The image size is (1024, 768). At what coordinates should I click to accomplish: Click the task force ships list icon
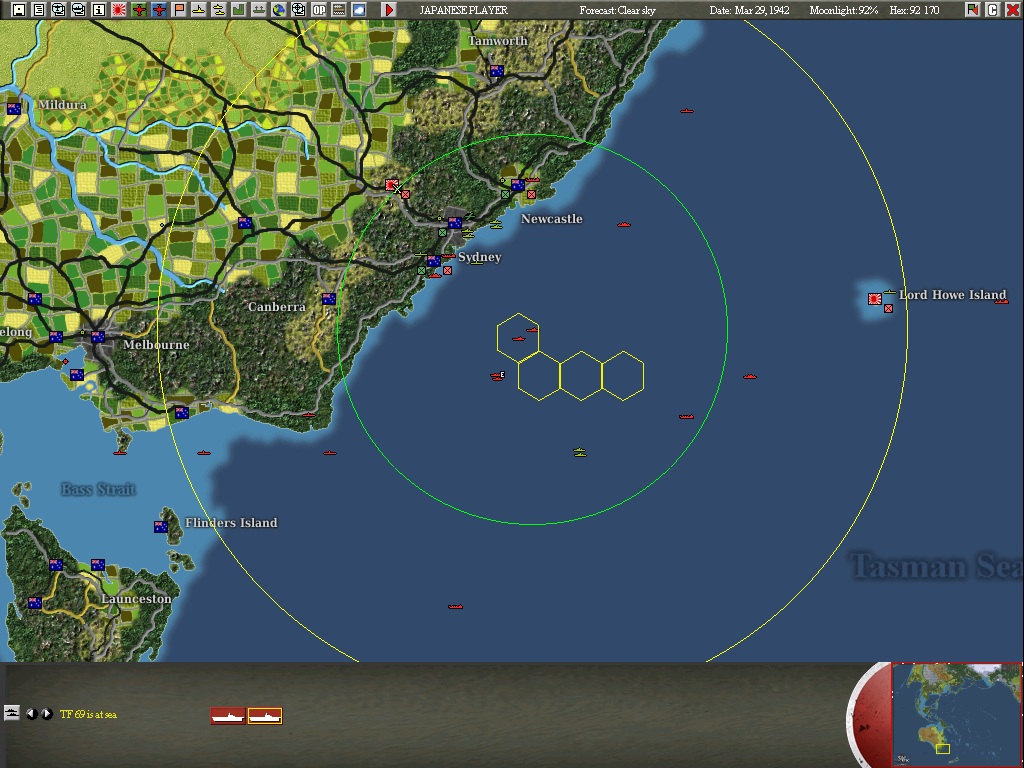(12, 712)
